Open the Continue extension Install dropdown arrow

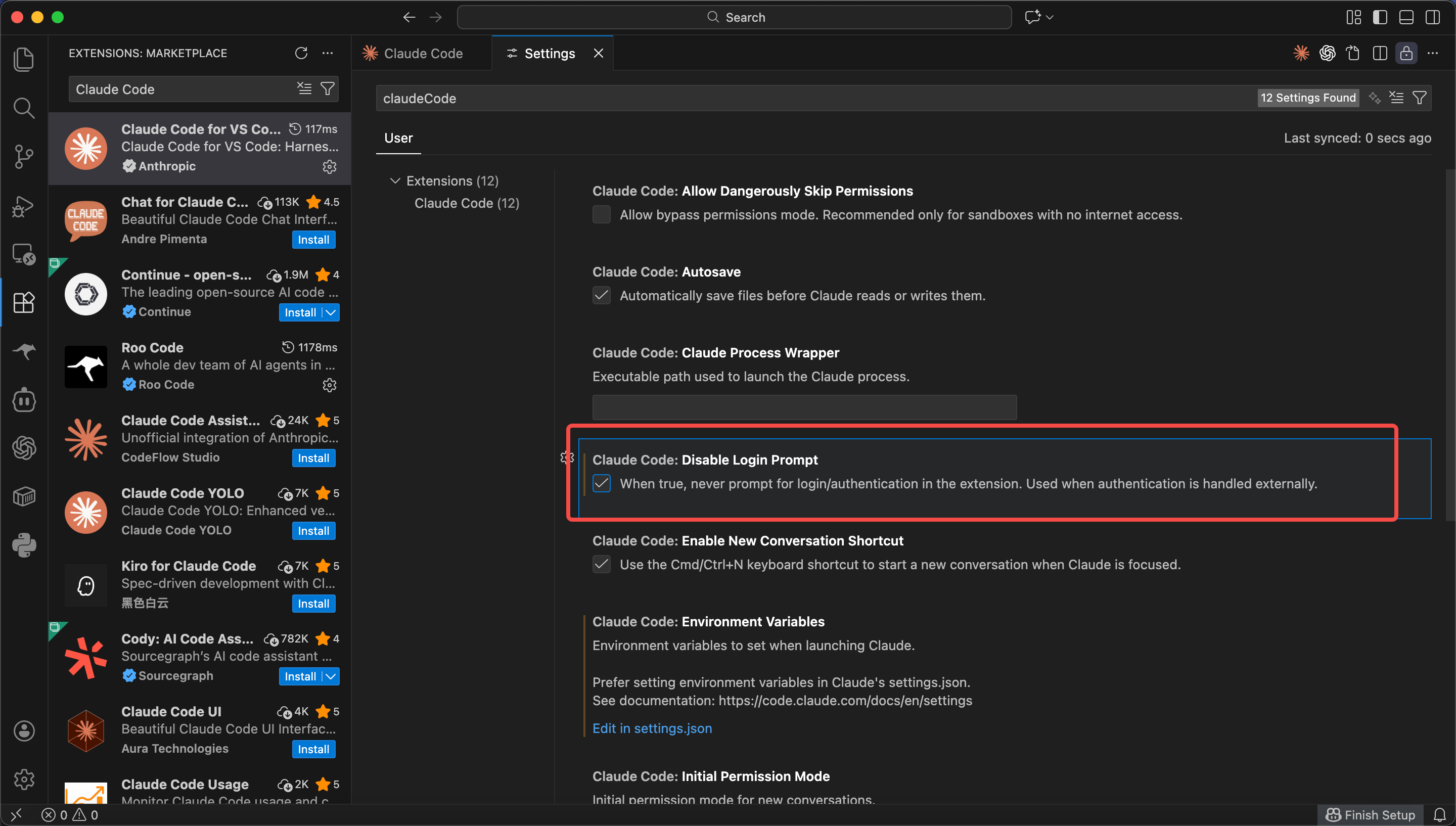click(x=331, y=312)
